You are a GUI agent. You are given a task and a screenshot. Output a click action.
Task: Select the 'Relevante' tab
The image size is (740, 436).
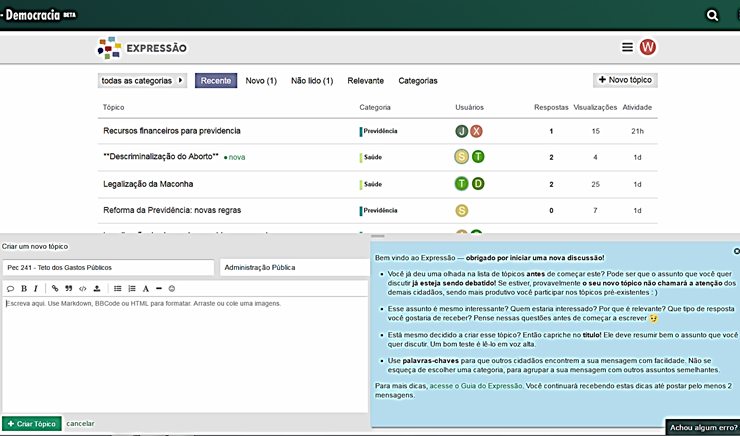365,80
